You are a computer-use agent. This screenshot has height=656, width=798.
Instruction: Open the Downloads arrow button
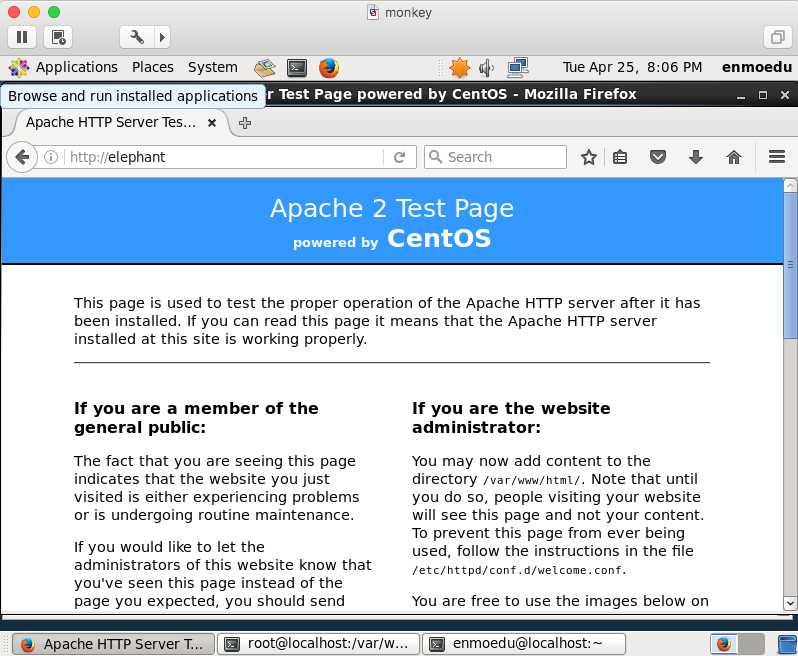[696, 157]
